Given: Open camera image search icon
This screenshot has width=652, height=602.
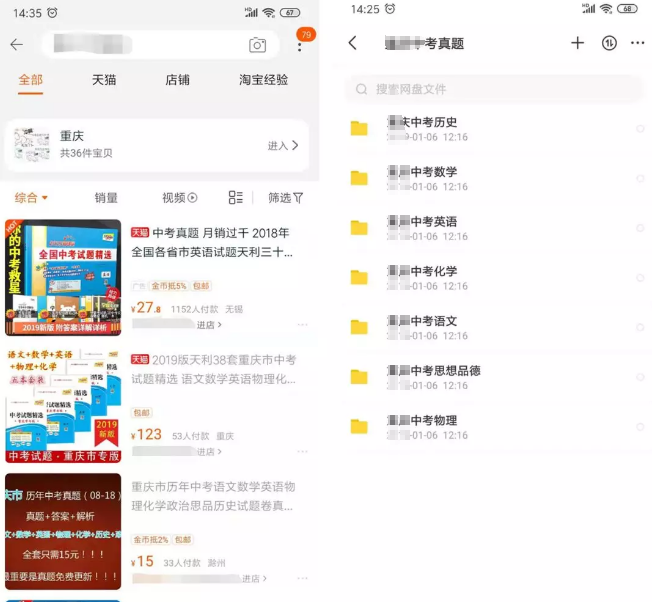Looking at the screenshot, I should pyautogui.click(x=257, y=44).
